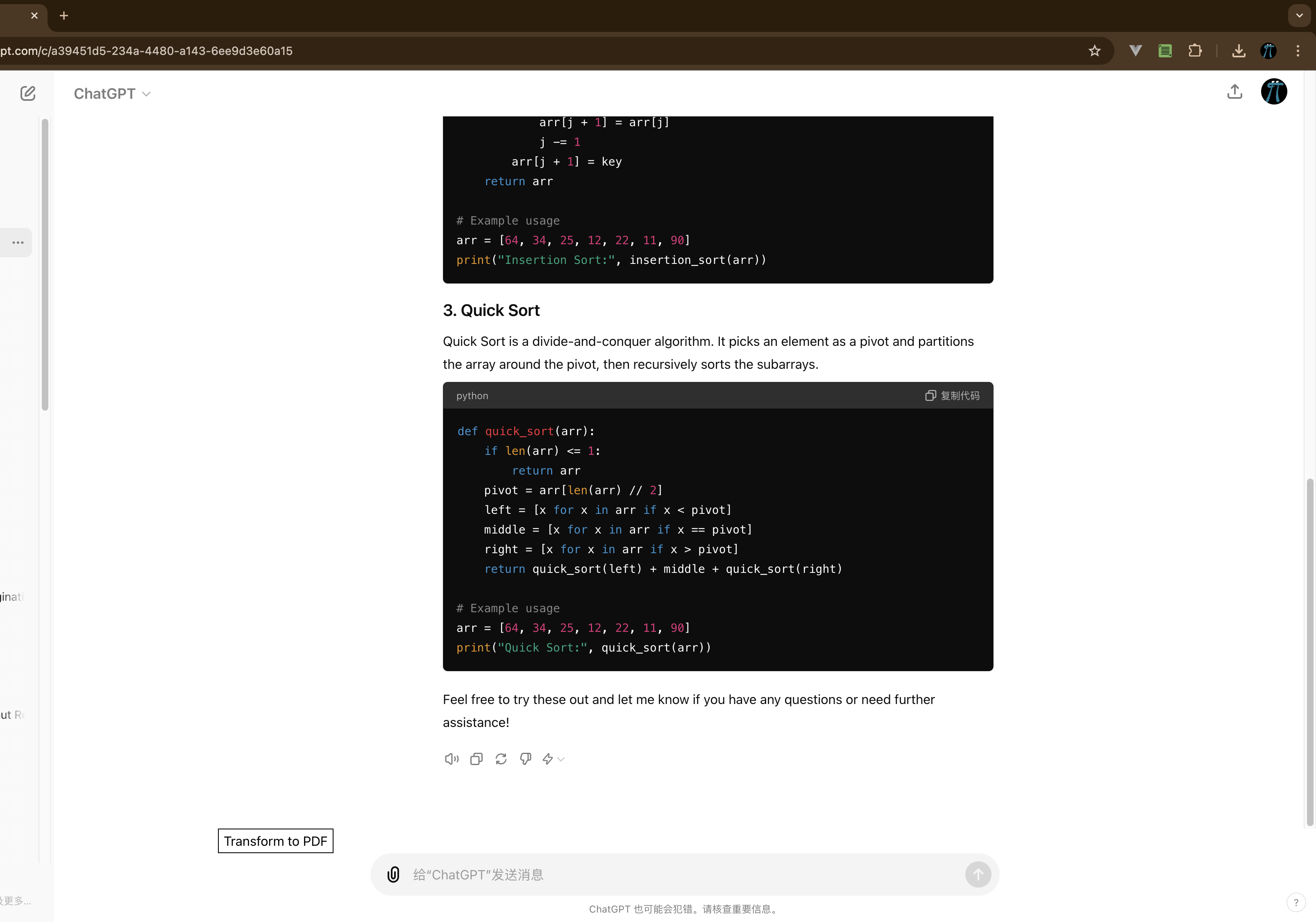
Task: Open the ChatGPT model selector dropdown
Action: [x=112, y=93]
